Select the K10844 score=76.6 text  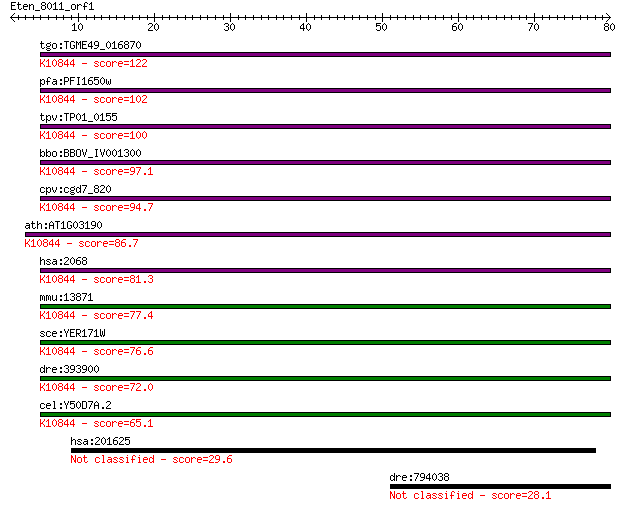(x=96, y=351)
